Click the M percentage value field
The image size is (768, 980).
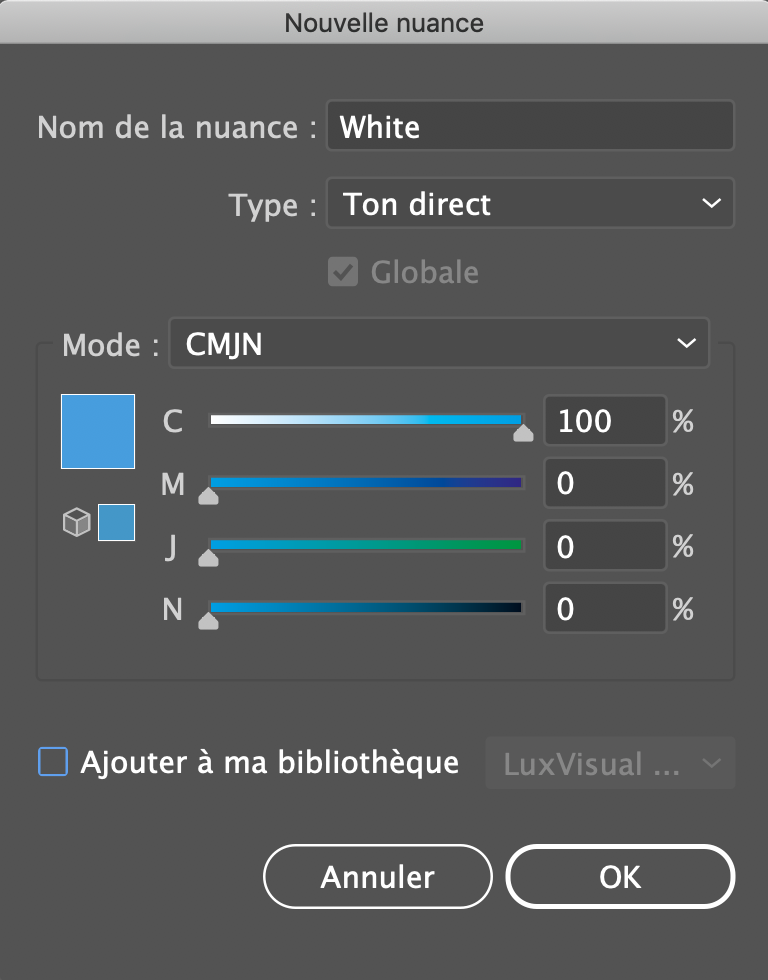[x=604, y=484]
